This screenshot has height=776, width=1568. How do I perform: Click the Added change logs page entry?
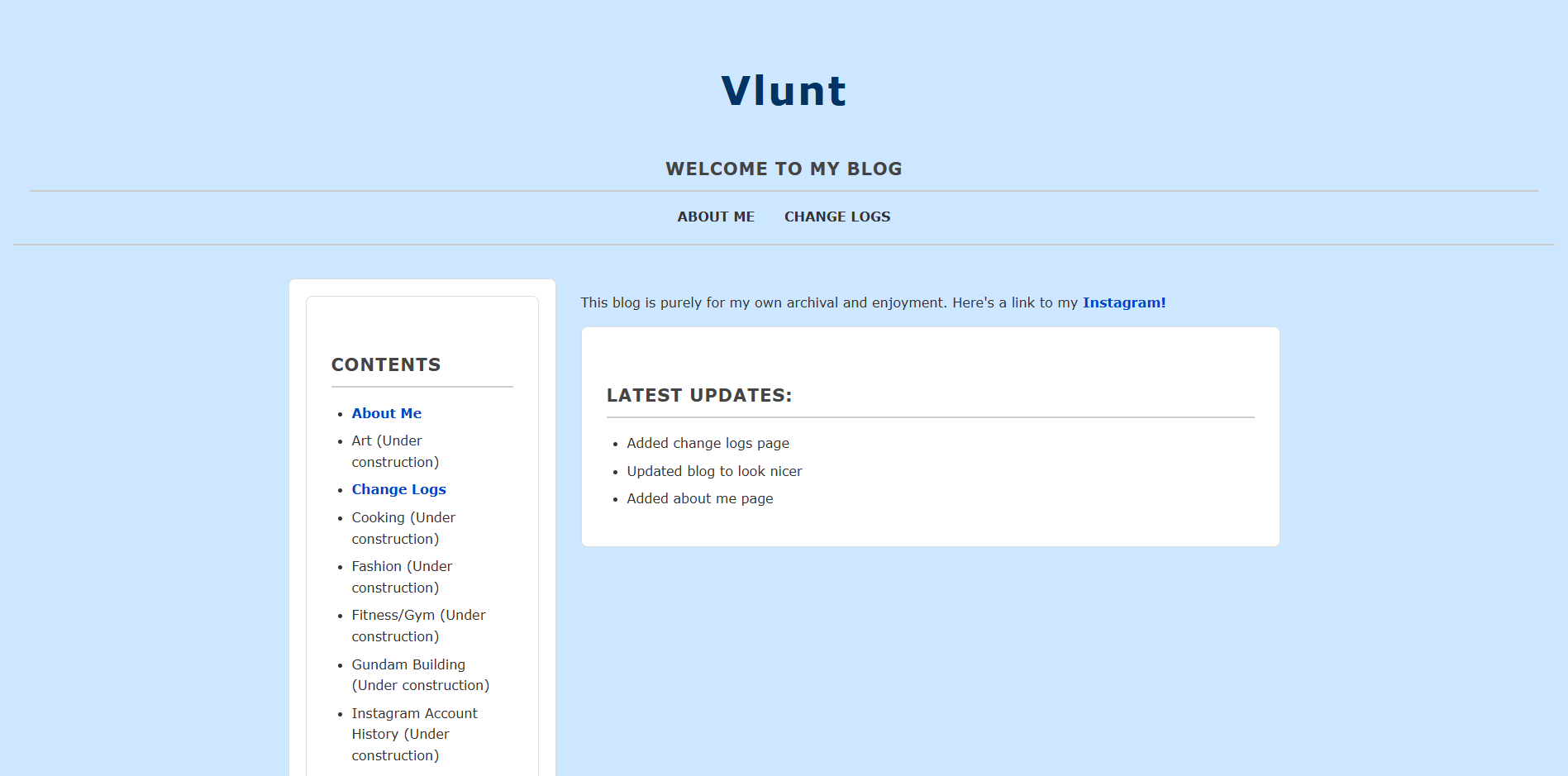point(708,443)
